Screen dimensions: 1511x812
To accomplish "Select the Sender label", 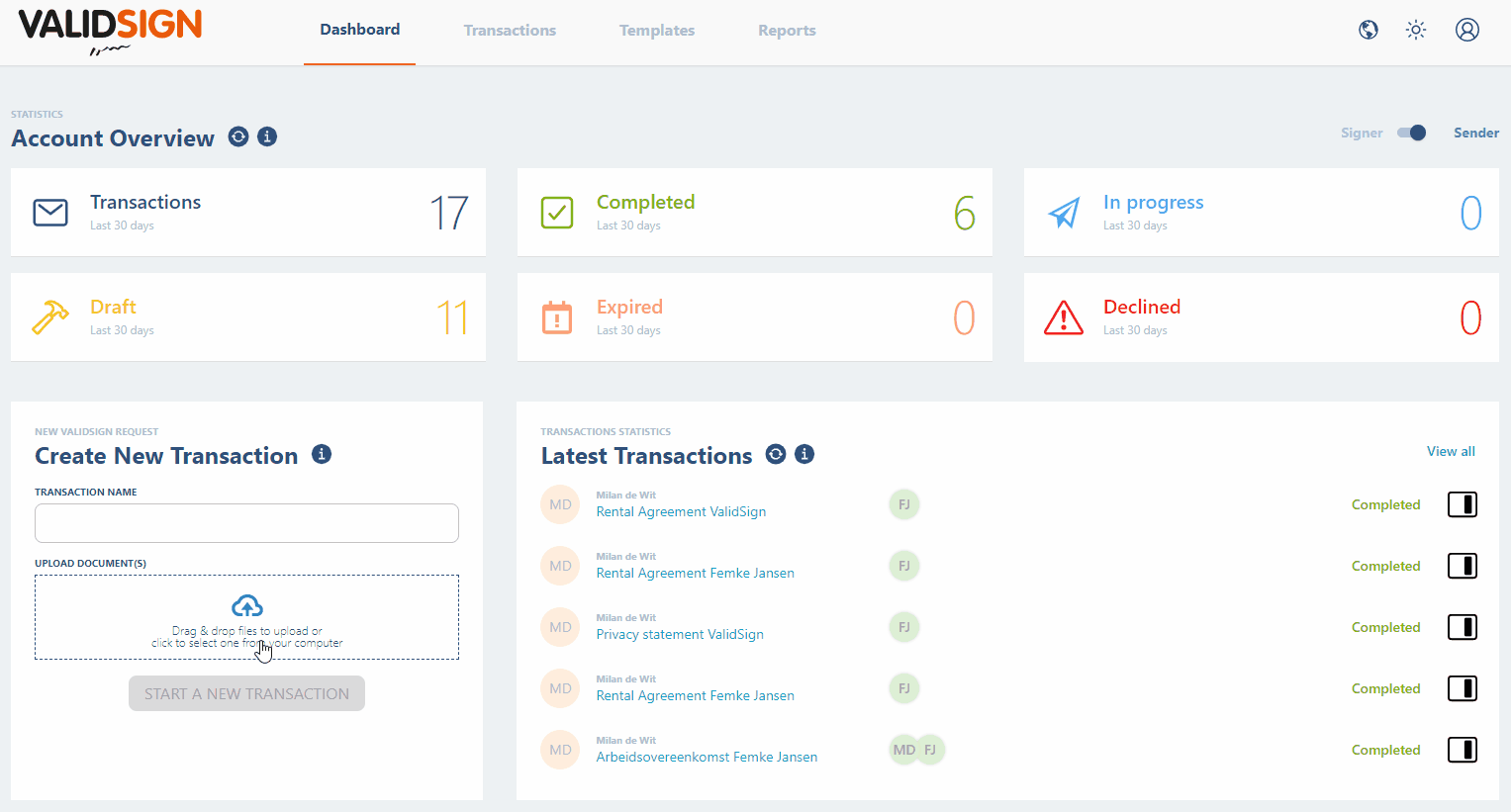I will (1476, 133).
